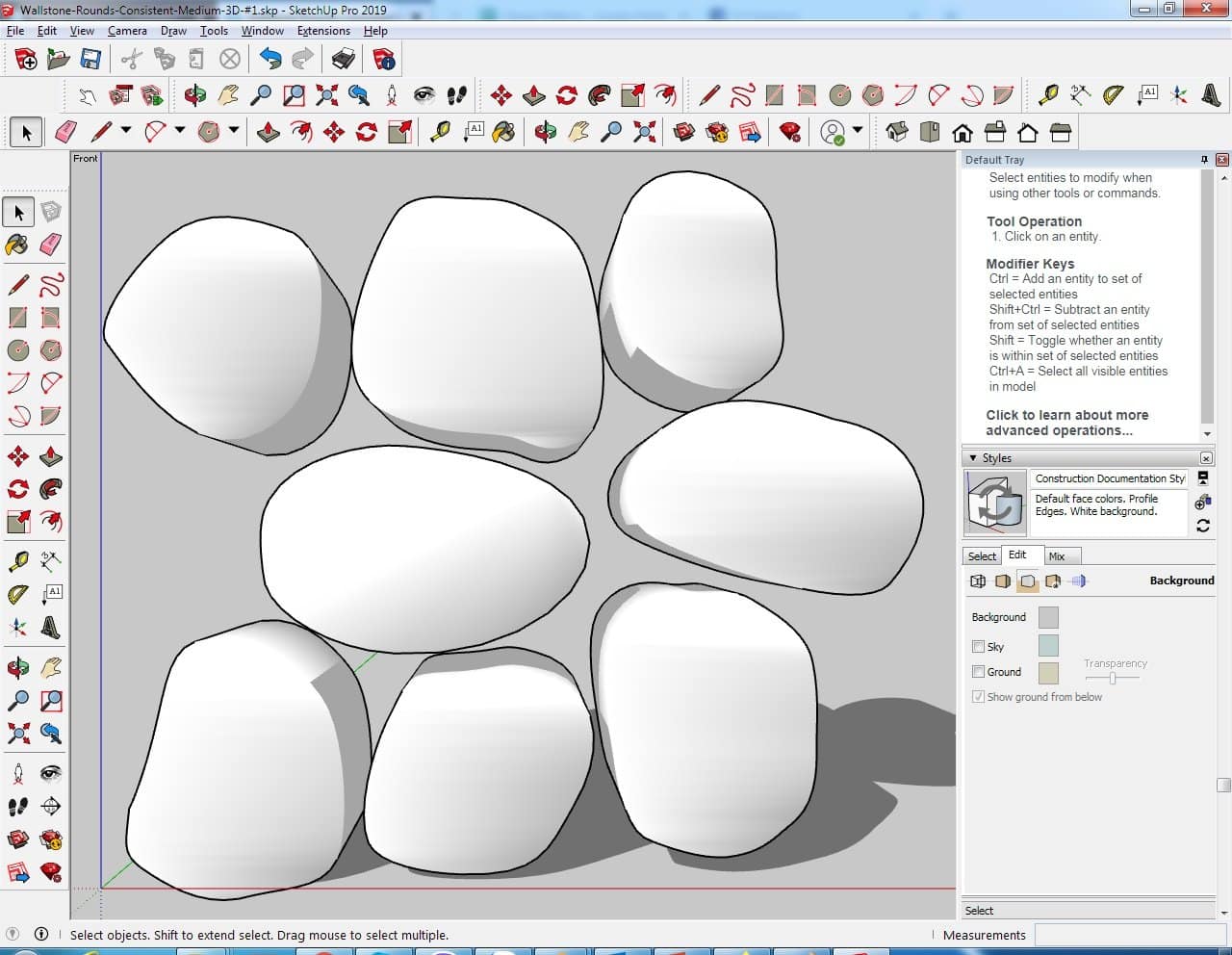
Task: Open the Extensions menu
Action: pyautogui.click(x=323, y=31)
